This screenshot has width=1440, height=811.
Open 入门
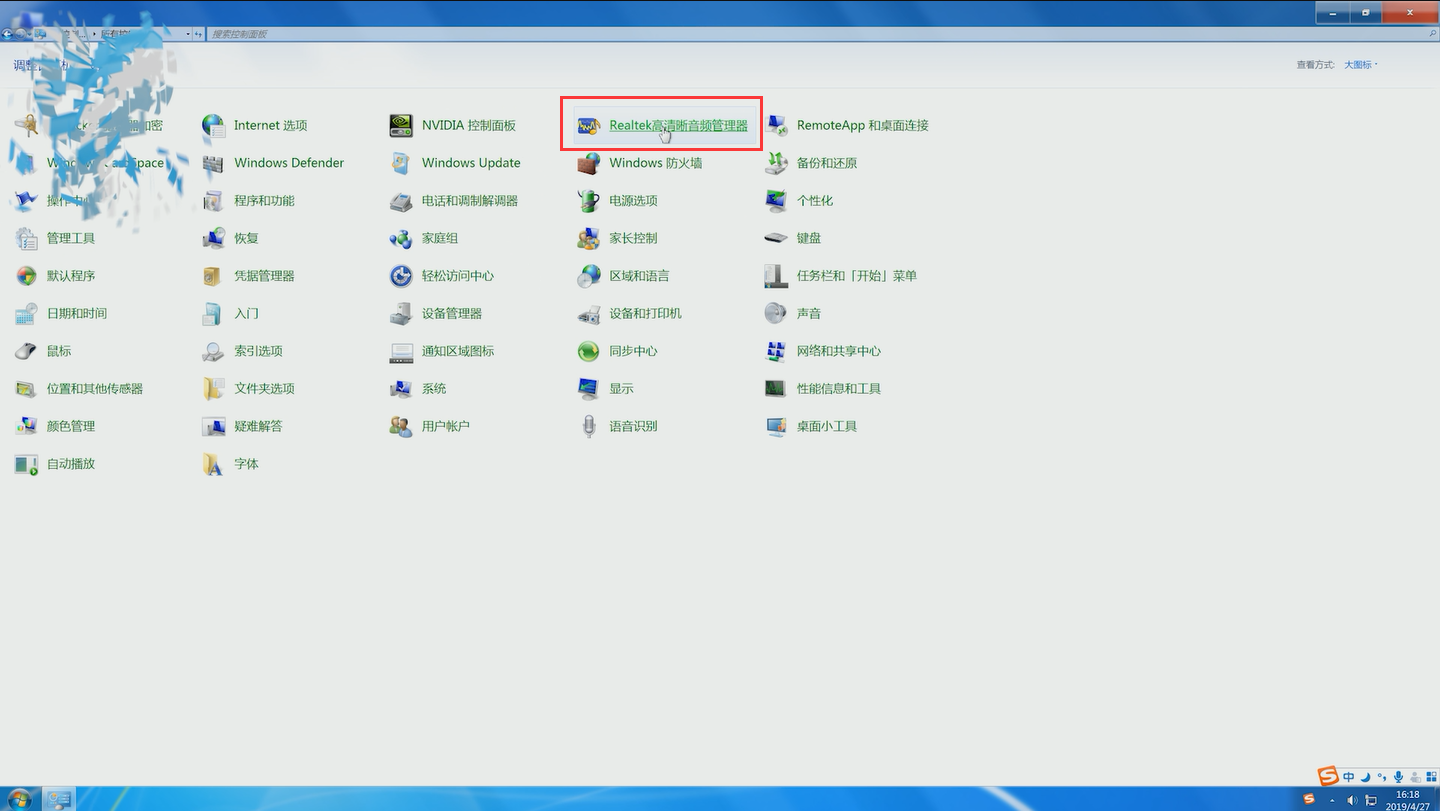231,314
